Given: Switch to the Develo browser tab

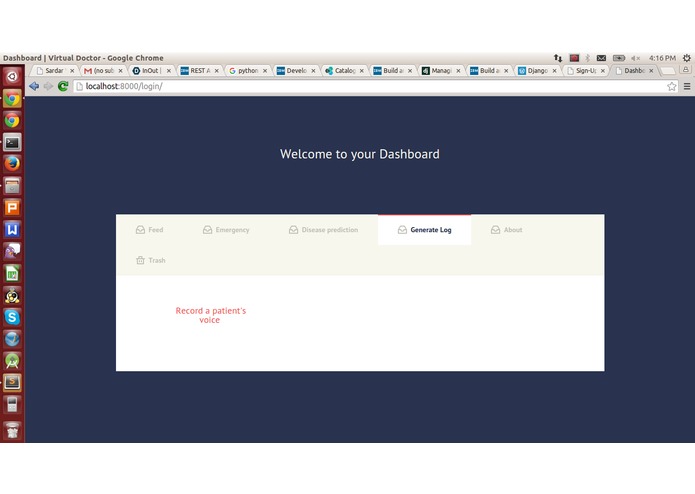Looking at the screenshot, I should pos(296,70).
